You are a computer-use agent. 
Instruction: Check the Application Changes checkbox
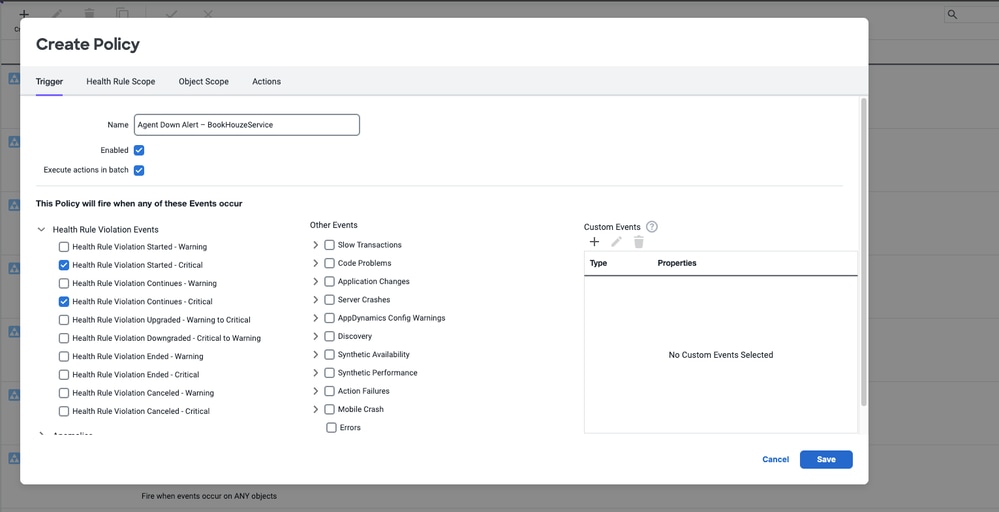click(329, 281)
